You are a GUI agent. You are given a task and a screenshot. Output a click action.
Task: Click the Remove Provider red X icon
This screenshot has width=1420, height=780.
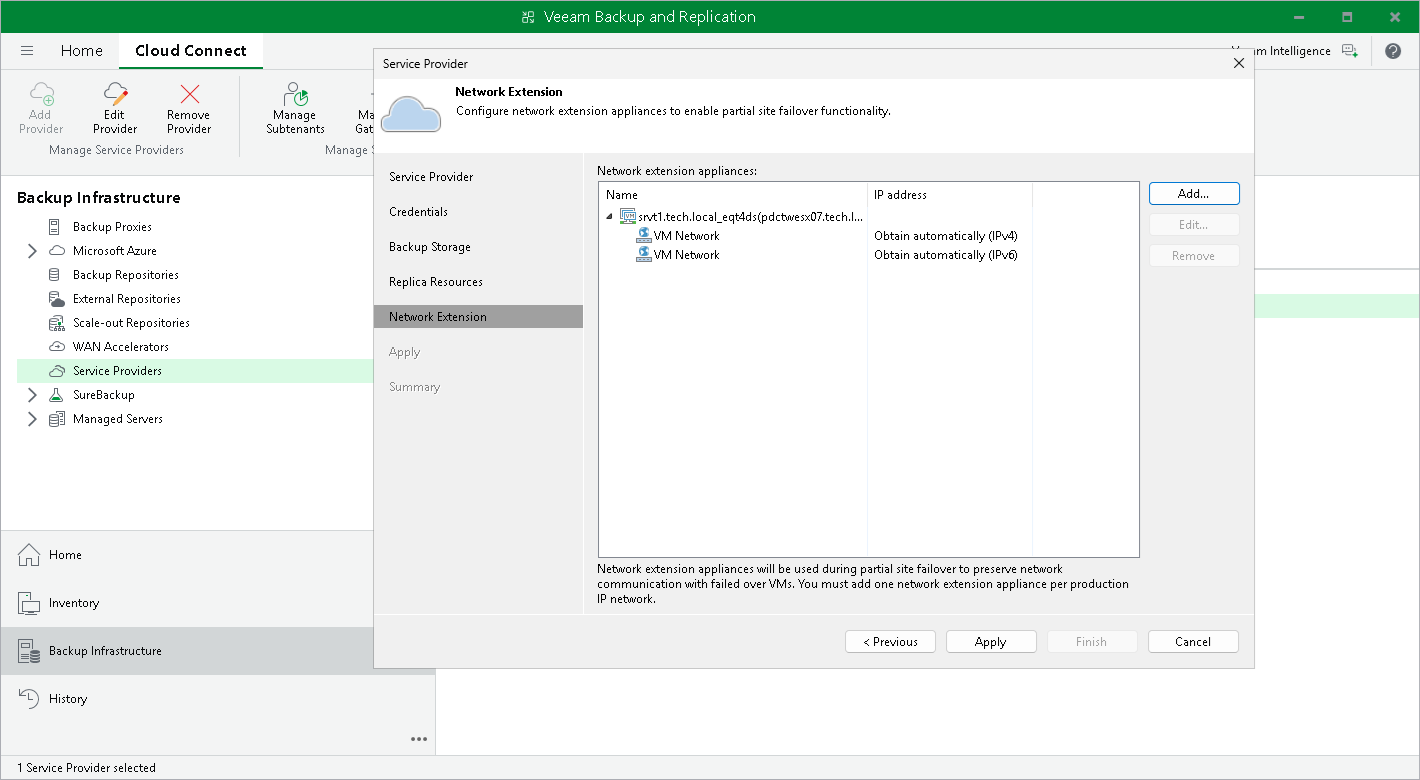coord(189,95)
